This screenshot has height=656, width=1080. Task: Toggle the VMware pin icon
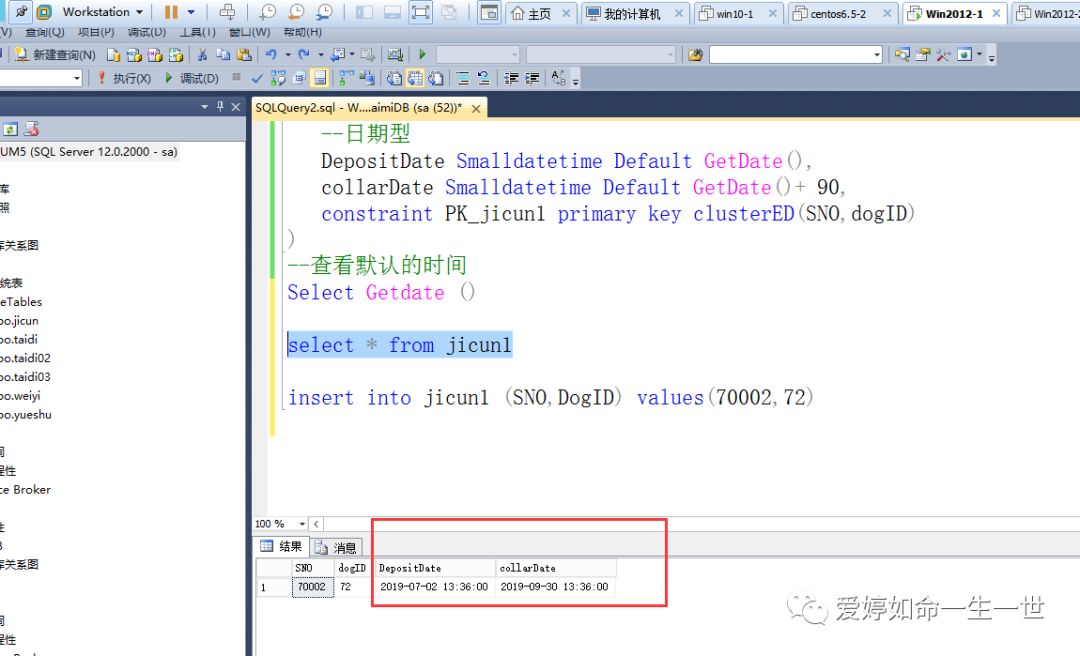pyautogui.click(x=22, y=12)
